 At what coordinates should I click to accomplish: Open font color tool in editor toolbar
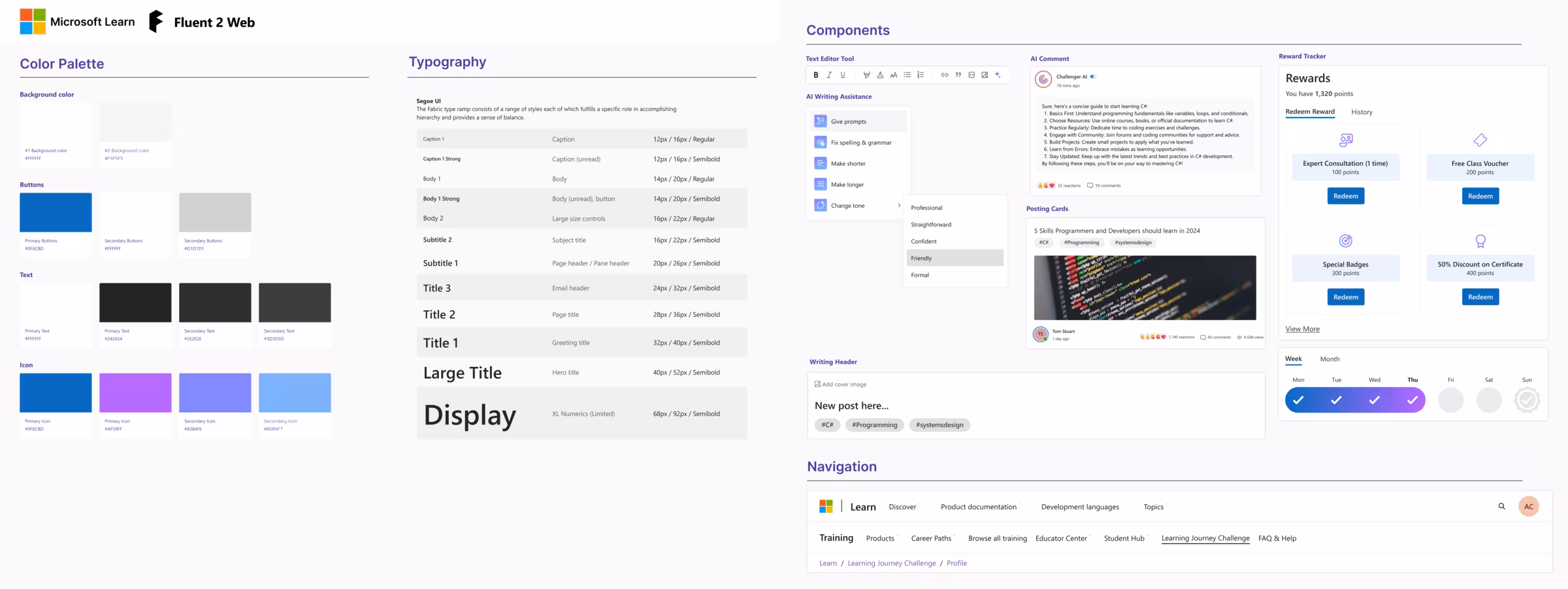(x=880, y=75)
